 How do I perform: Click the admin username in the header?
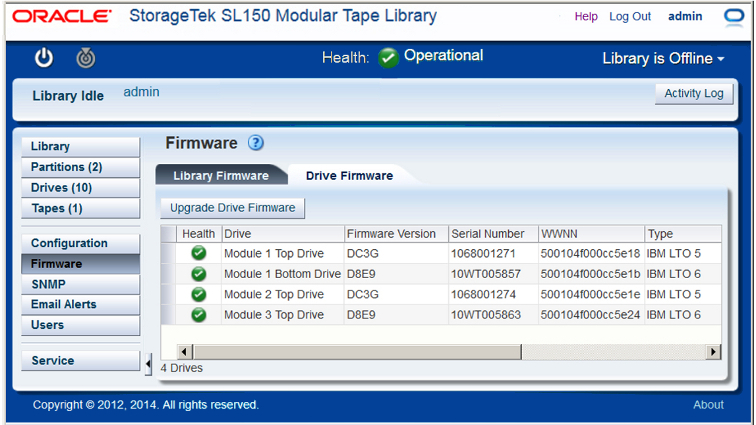click(x=685, y=16)
